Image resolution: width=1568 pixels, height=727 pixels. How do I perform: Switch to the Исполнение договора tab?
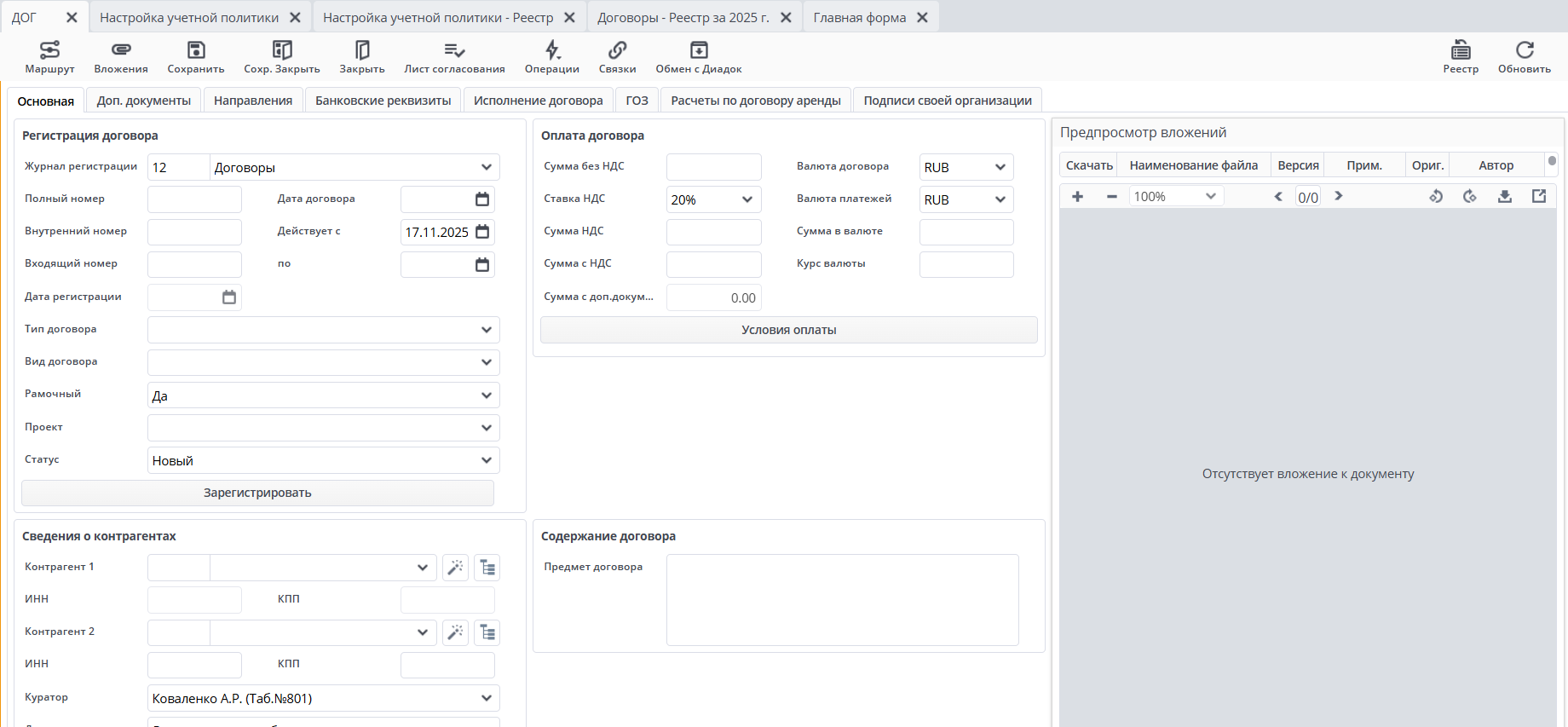(538, 101)
